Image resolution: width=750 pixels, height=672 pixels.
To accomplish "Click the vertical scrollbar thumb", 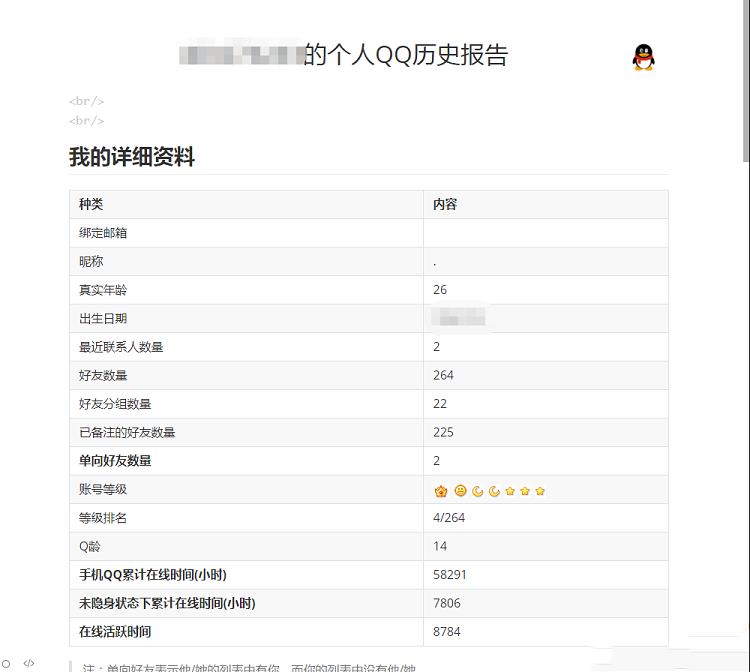I will click(x=746, y=81).
